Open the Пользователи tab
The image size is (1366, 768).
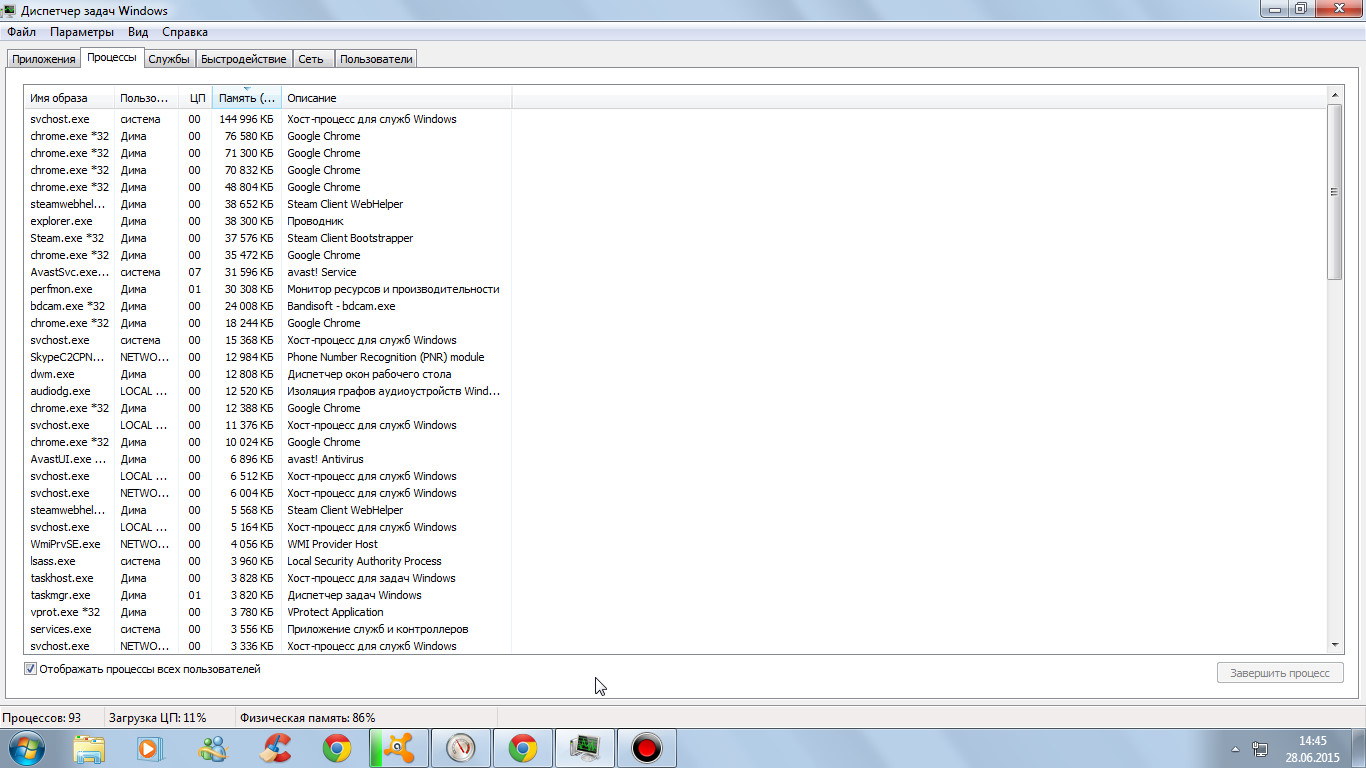(376, 59)
